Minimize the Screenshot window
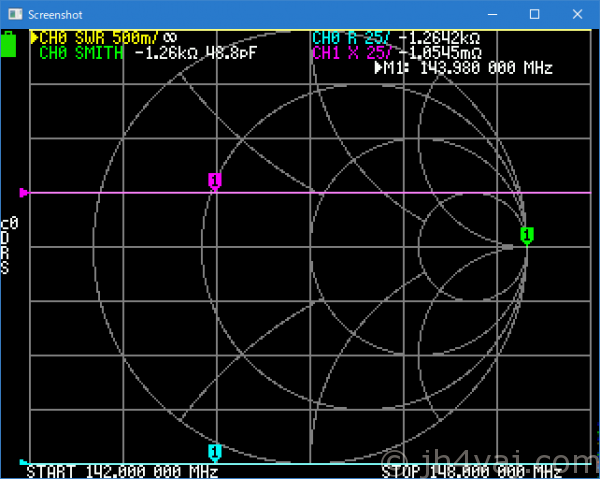 click(x=492, y=15)
